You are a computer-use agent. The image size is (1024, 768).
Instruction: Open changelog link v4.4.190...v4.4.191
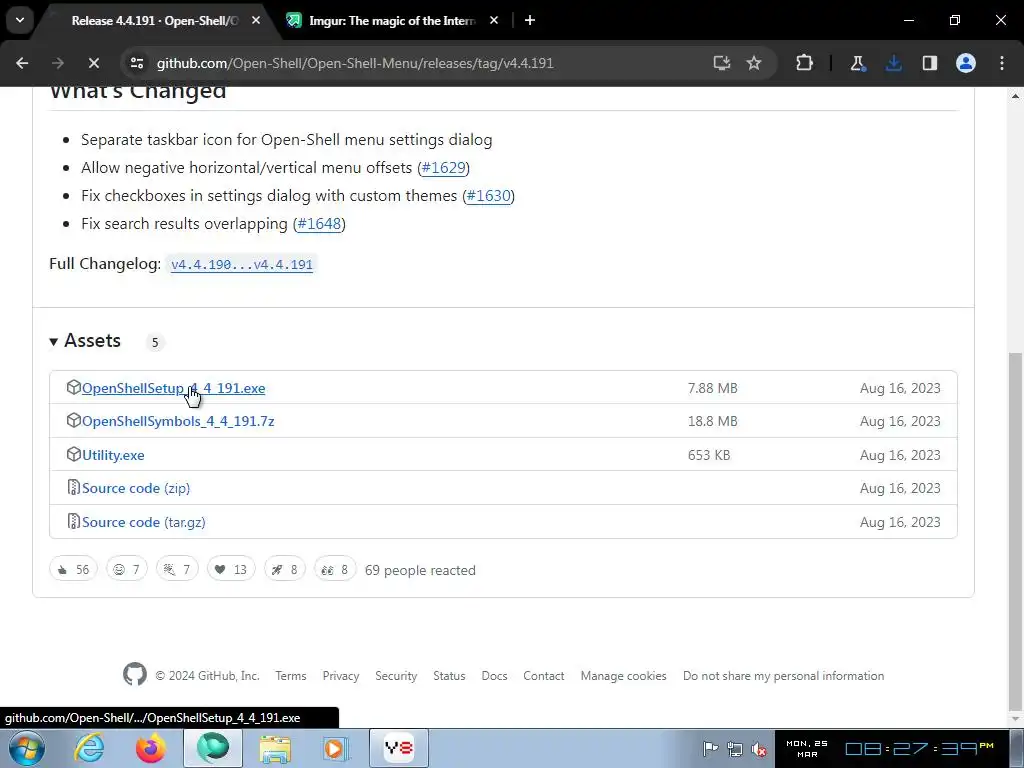(x=242, y=264)
